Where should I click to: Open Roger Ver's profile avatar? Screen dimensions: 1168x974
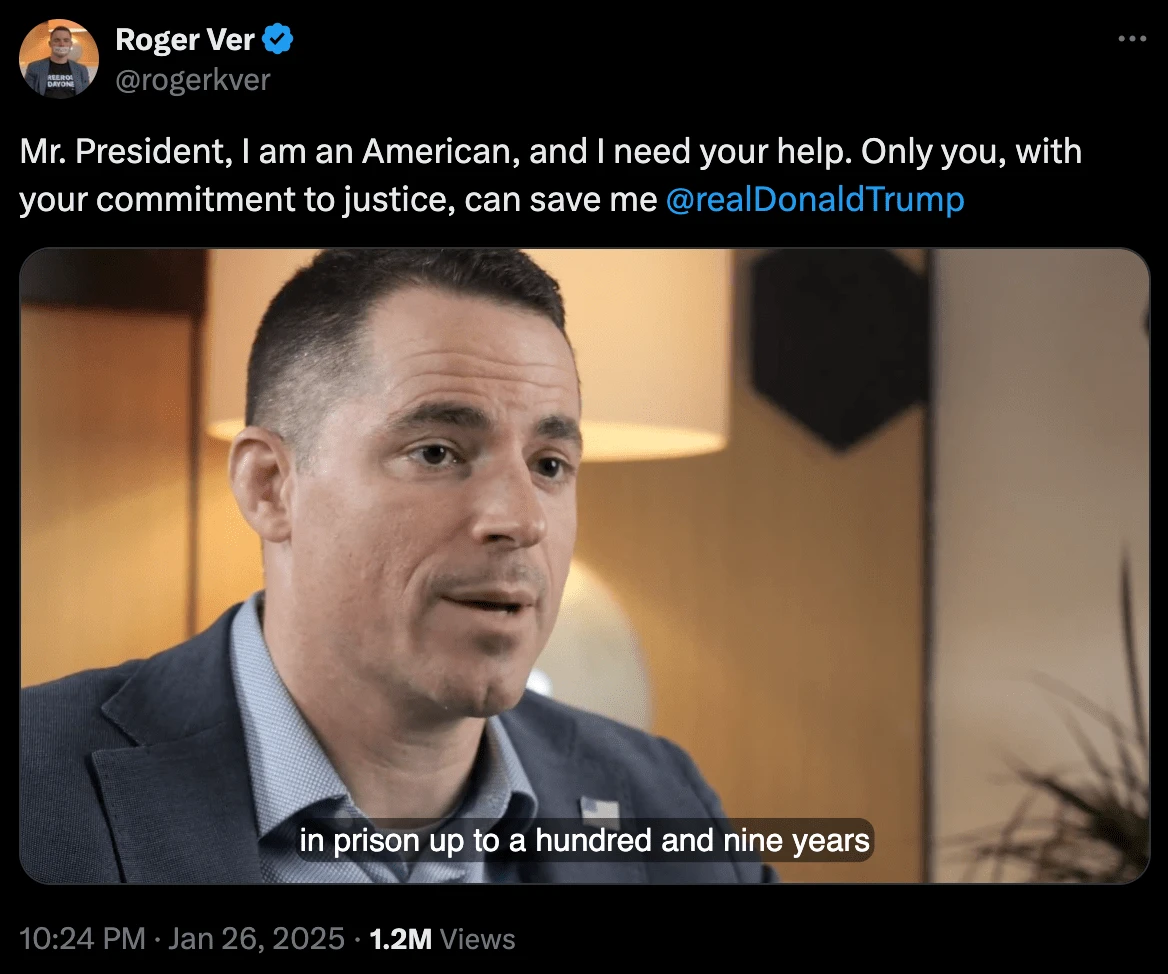point(59,59)
